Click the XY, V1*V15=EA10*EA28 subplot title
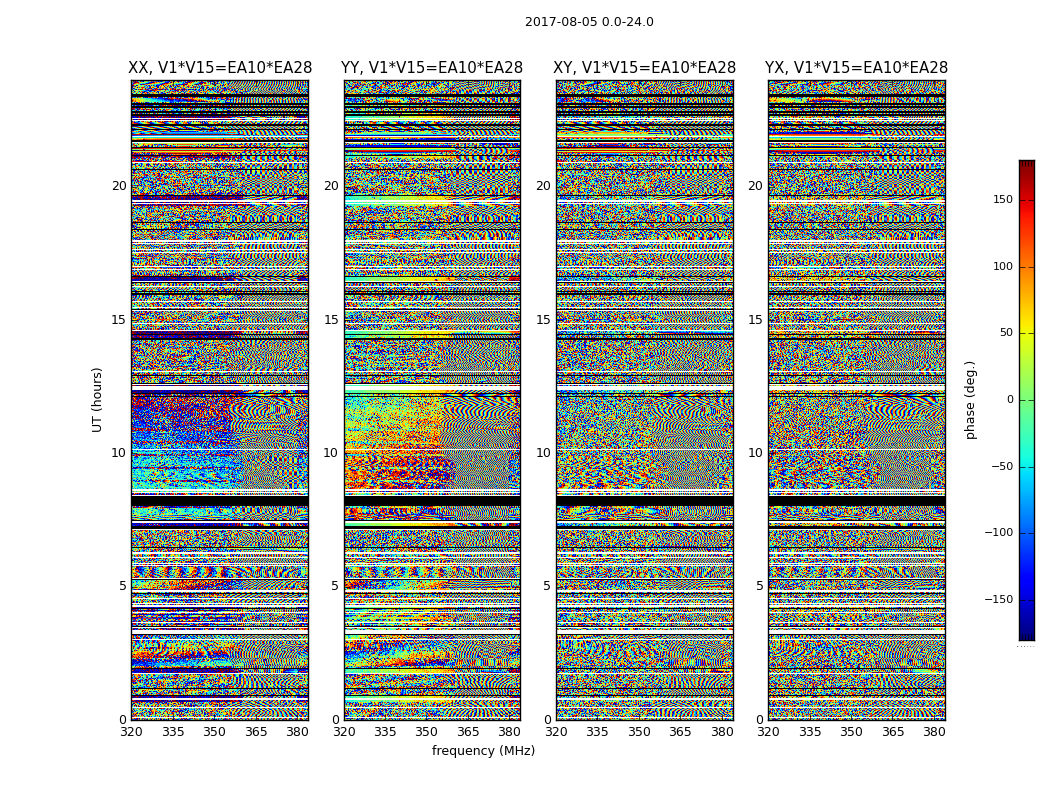The height and width of the screenshot is (800, 1050). 645,68
